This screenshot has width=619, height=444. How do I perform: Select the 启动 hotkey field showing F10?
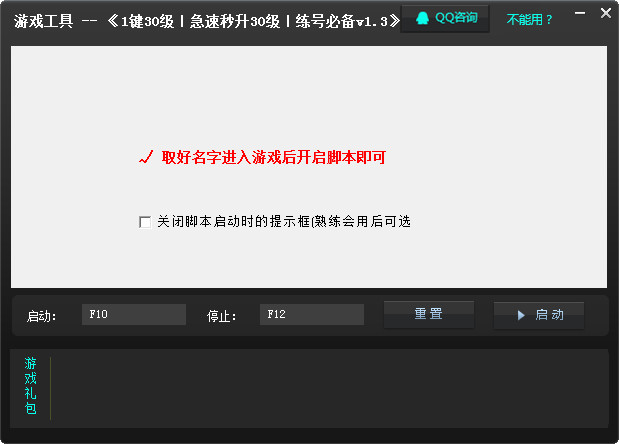coord(134,315)
